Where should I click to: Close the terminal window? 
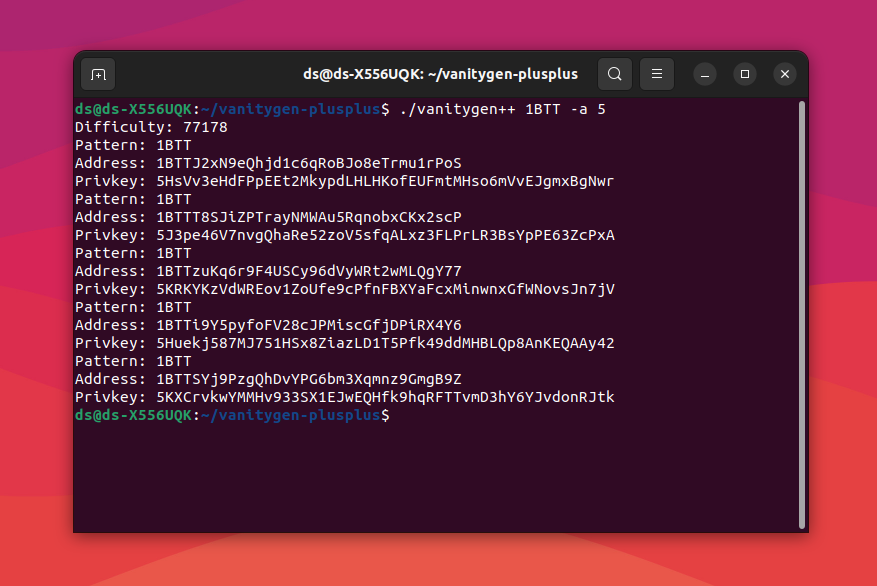pos(785,74)
